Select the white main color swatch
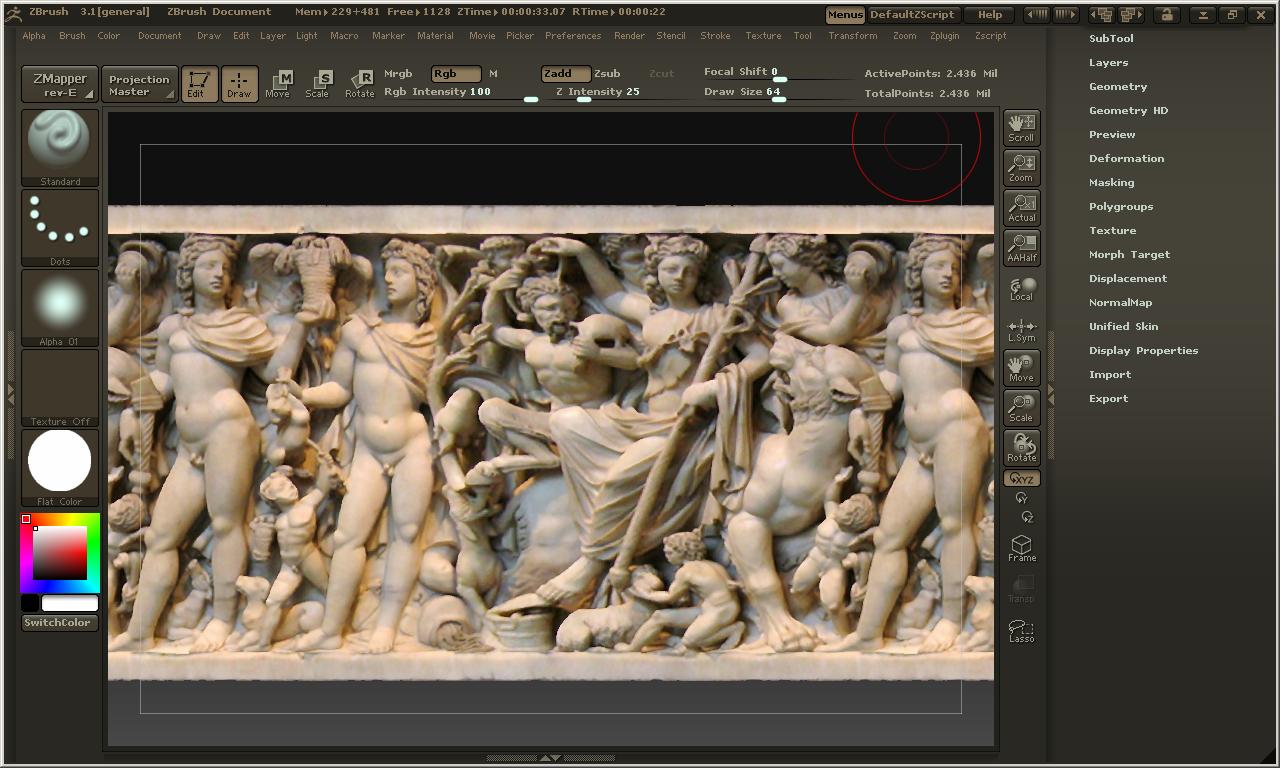 point(70,603)
